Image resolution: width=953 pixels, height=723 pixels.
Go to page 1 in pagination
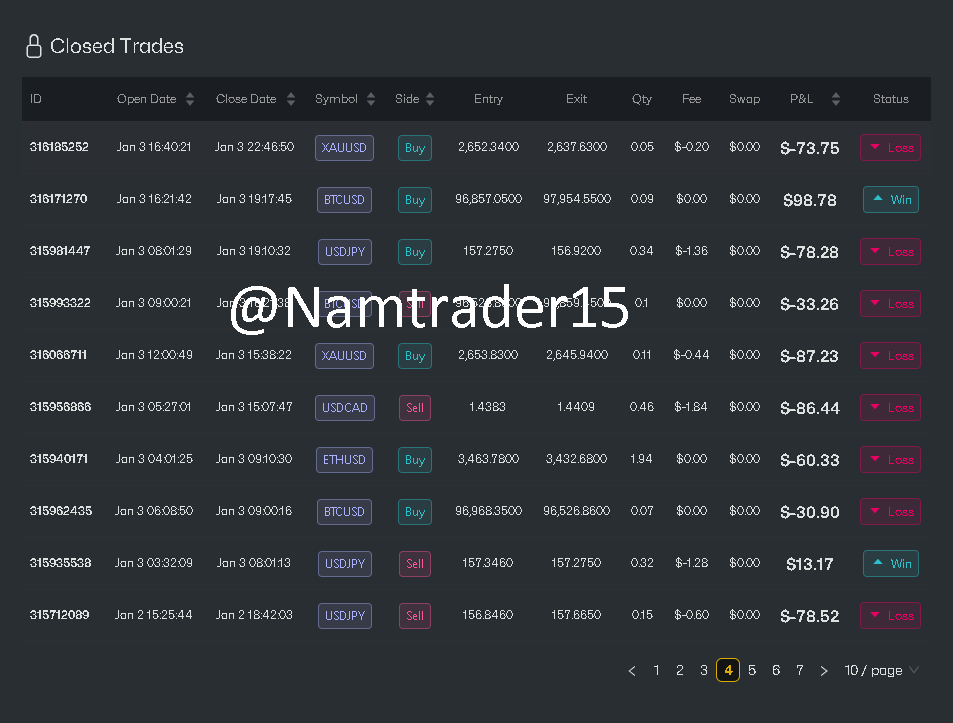[656, 670]
